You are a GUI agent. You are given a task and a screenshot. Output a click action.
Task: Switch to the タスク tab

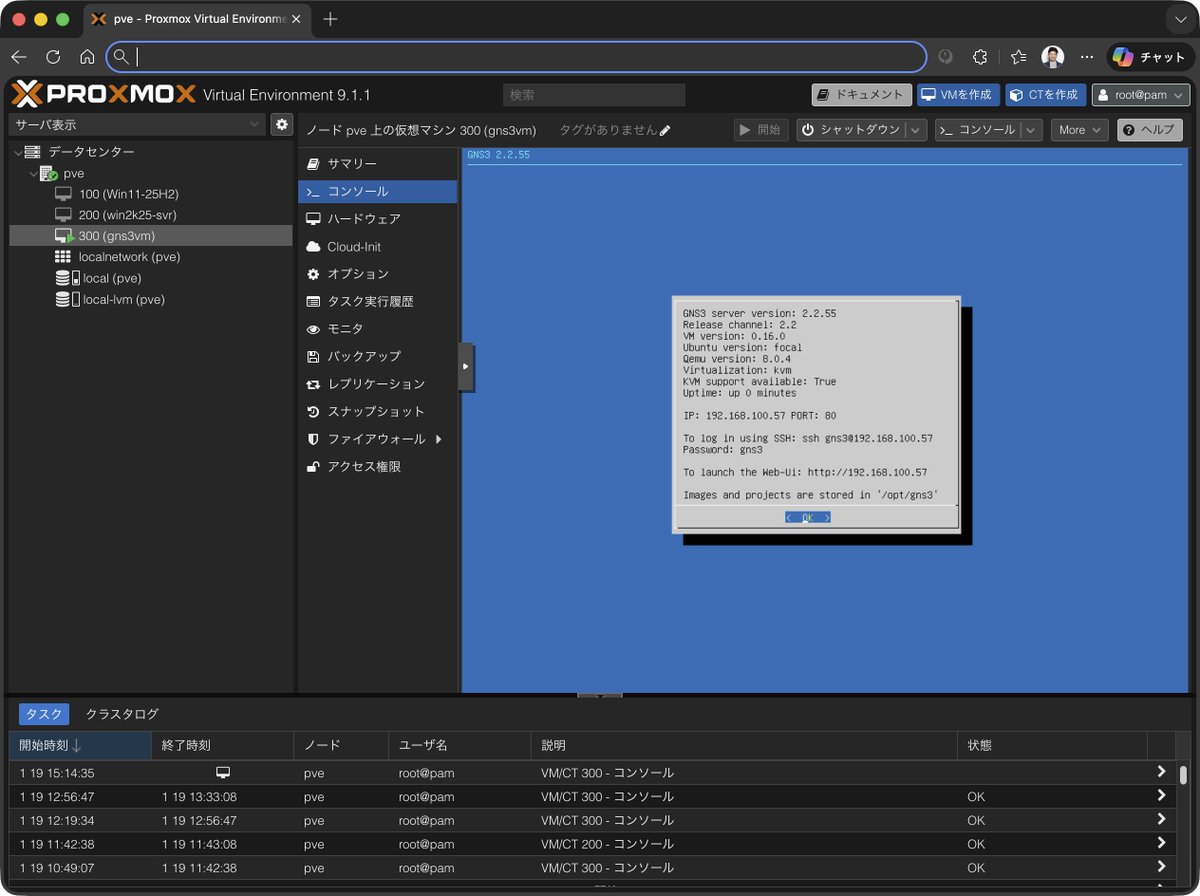click(x=44, y=714)
